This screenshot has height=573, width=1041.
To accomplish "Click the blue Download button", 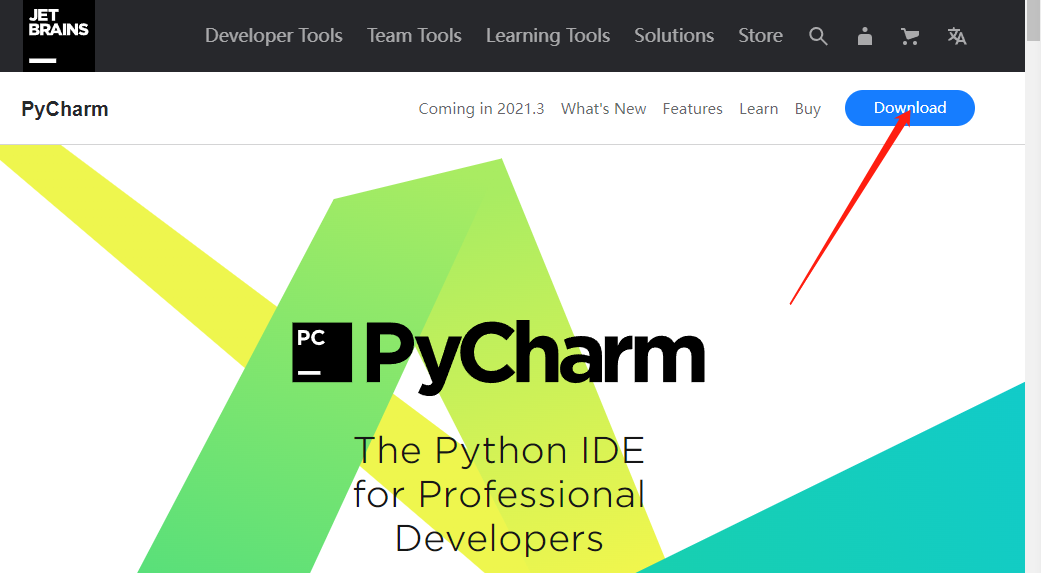I will (910, 108).
